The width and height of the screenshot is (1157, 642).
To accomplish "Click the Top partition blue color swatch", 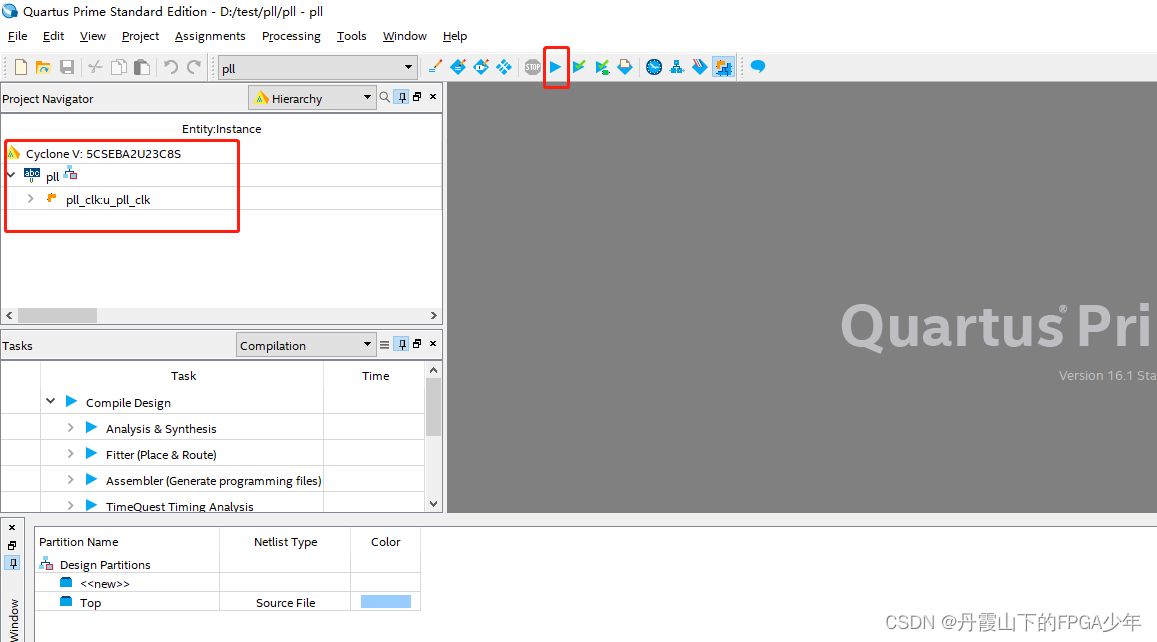I will click(386, 601).
